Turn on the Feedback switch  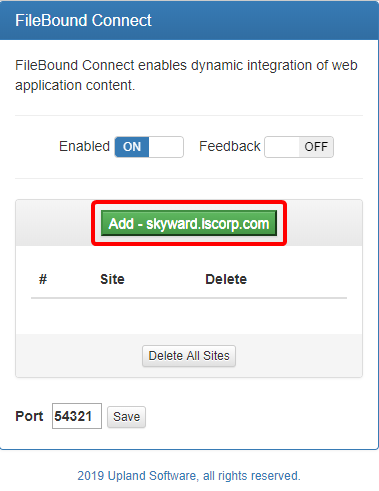pyautogui.click(x=299, y=147)
